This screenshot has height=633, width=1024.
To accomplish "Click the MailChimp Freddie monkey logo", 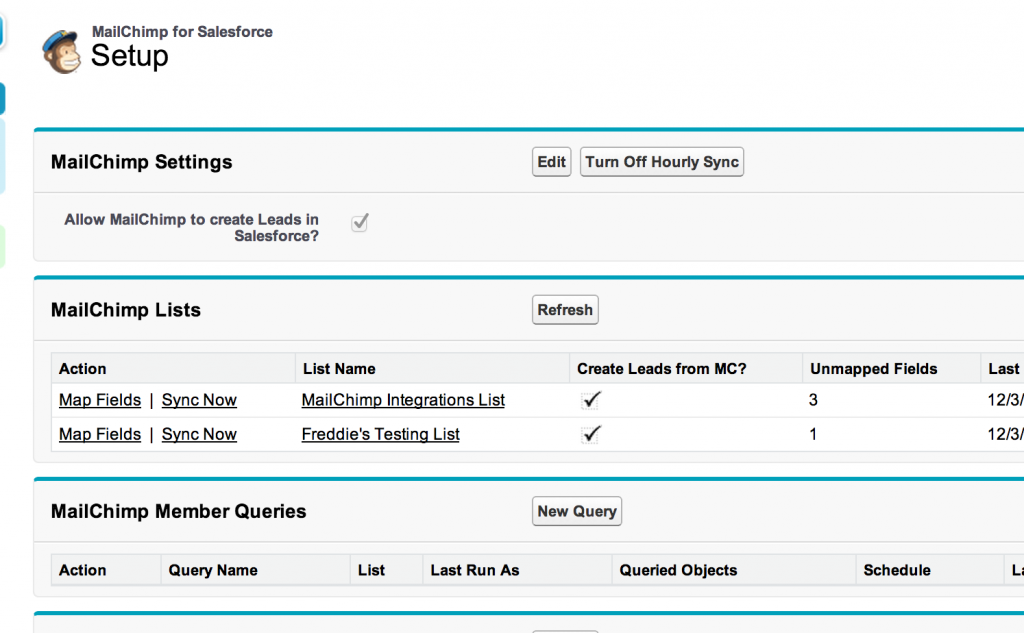I will [x=61, y=51].
